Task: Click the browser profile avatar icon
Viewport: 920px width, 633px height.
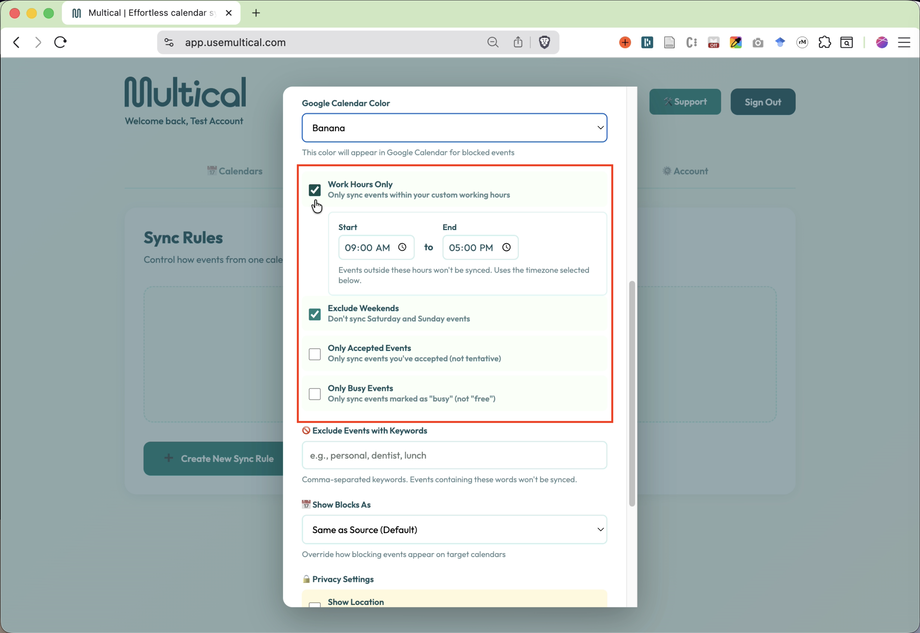Action: pyautogui.click(x=881, y=42)
